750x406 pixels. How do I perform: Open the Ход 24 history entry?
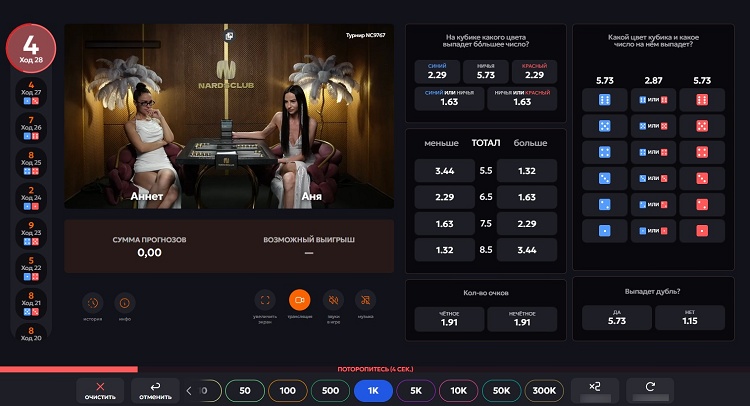click(31, 198)
